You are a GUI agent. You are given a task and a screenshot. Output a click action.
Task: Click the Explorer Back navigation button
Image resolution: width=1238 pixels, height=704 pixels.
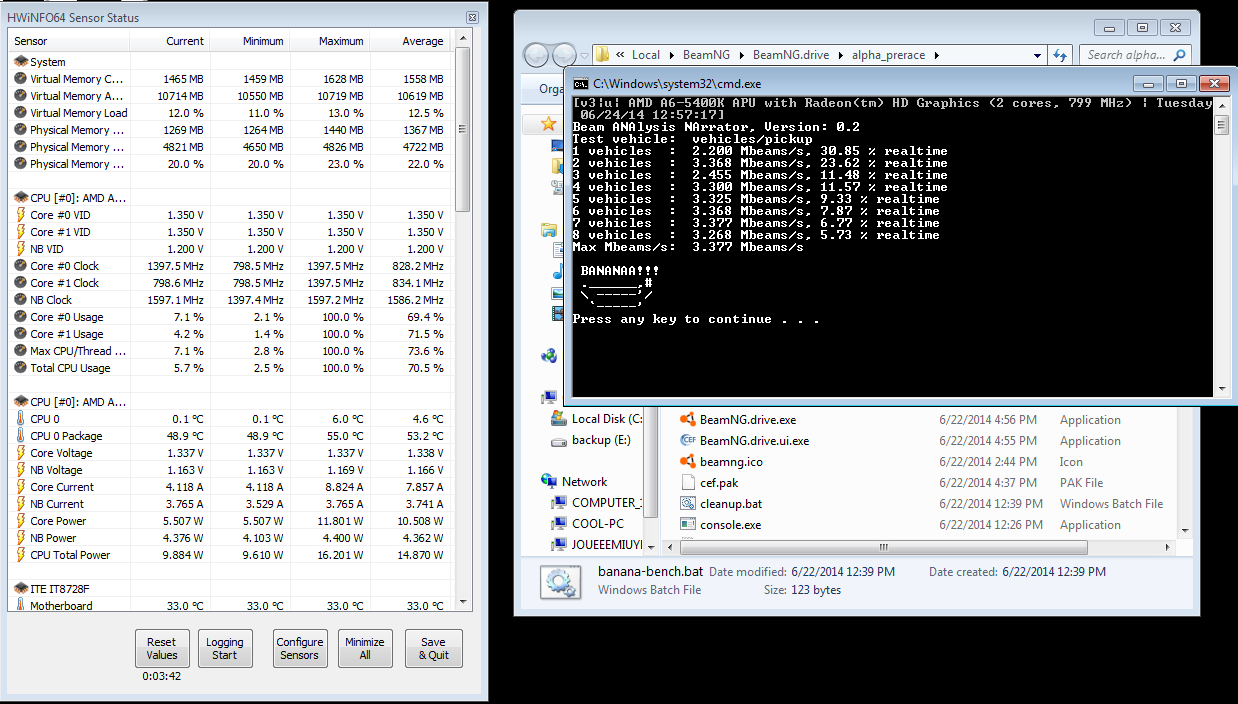point(537,55)
